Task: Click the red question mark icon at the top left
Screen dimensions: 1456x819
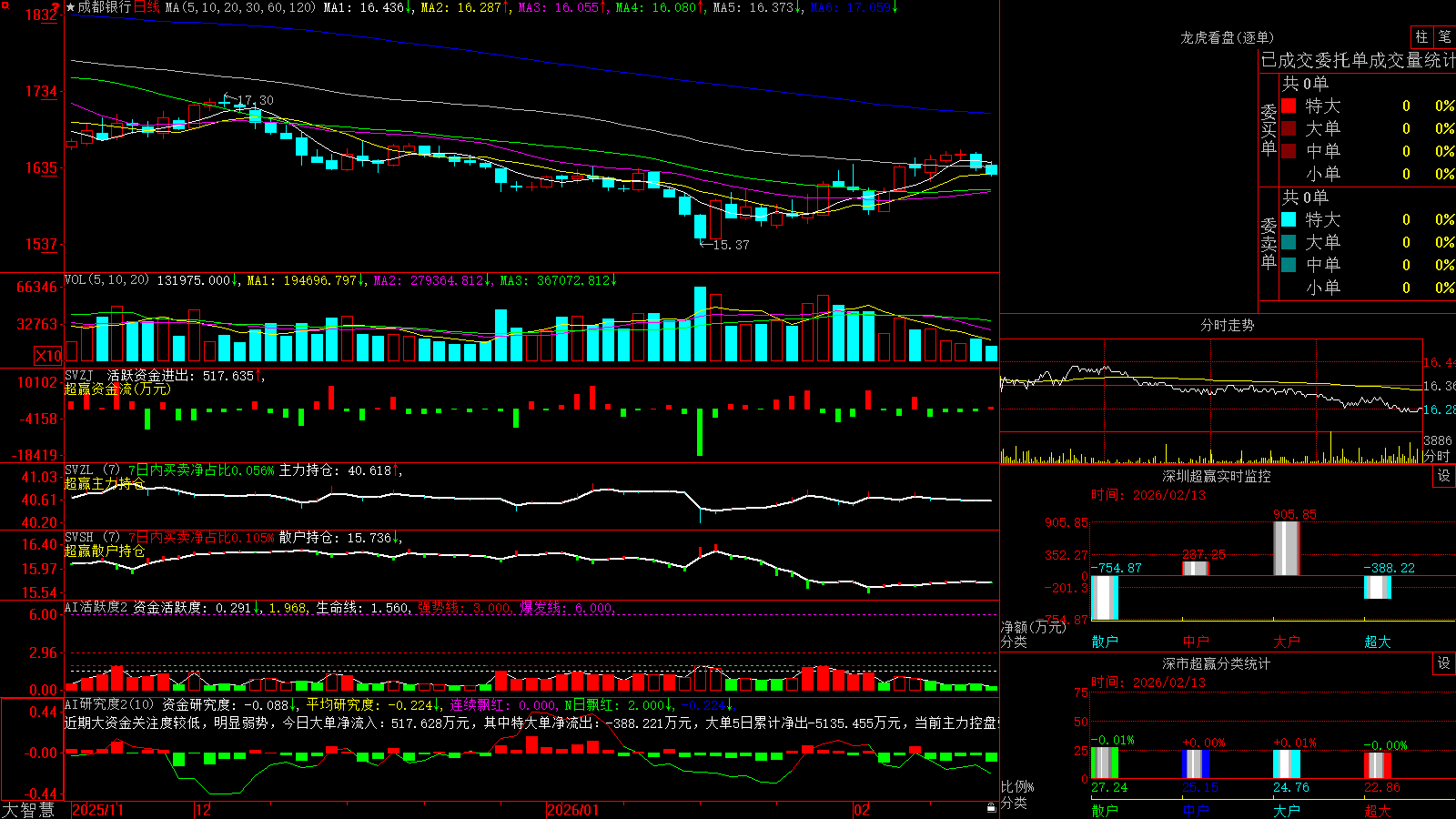Action: [x=56, y=7]
